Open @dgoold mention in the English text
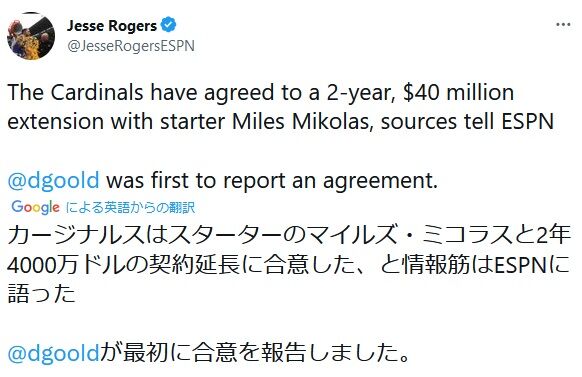 (53, 180)
